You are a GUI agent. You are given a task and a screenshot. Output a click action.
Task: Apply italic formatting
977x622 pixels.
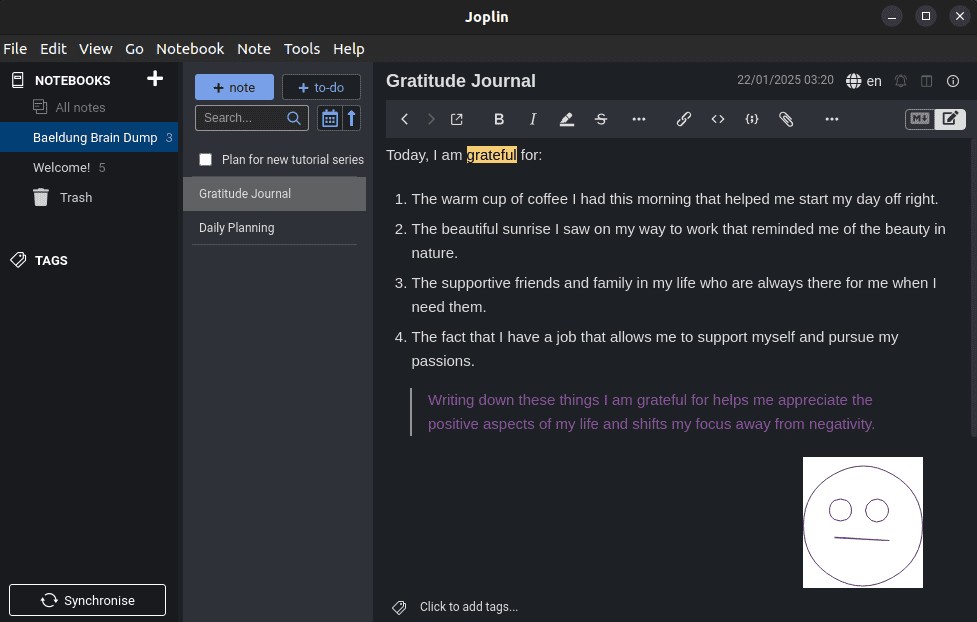[533, 118]
